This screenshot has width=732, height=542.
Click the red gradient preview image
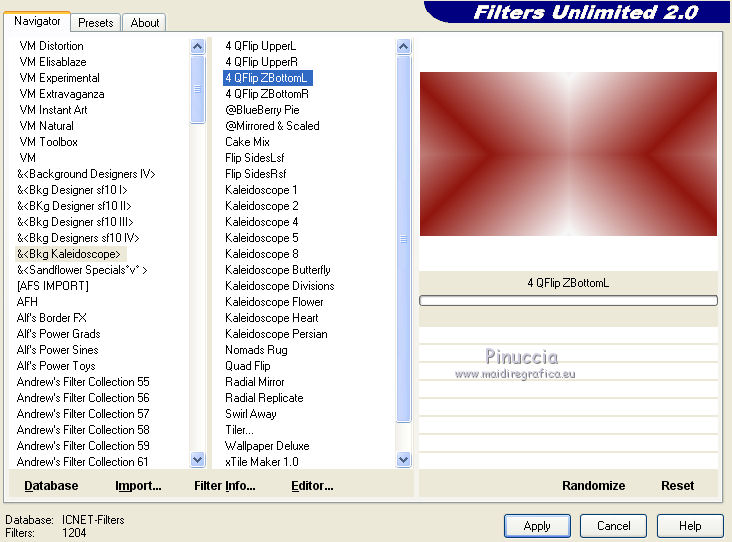click(568, 154)
